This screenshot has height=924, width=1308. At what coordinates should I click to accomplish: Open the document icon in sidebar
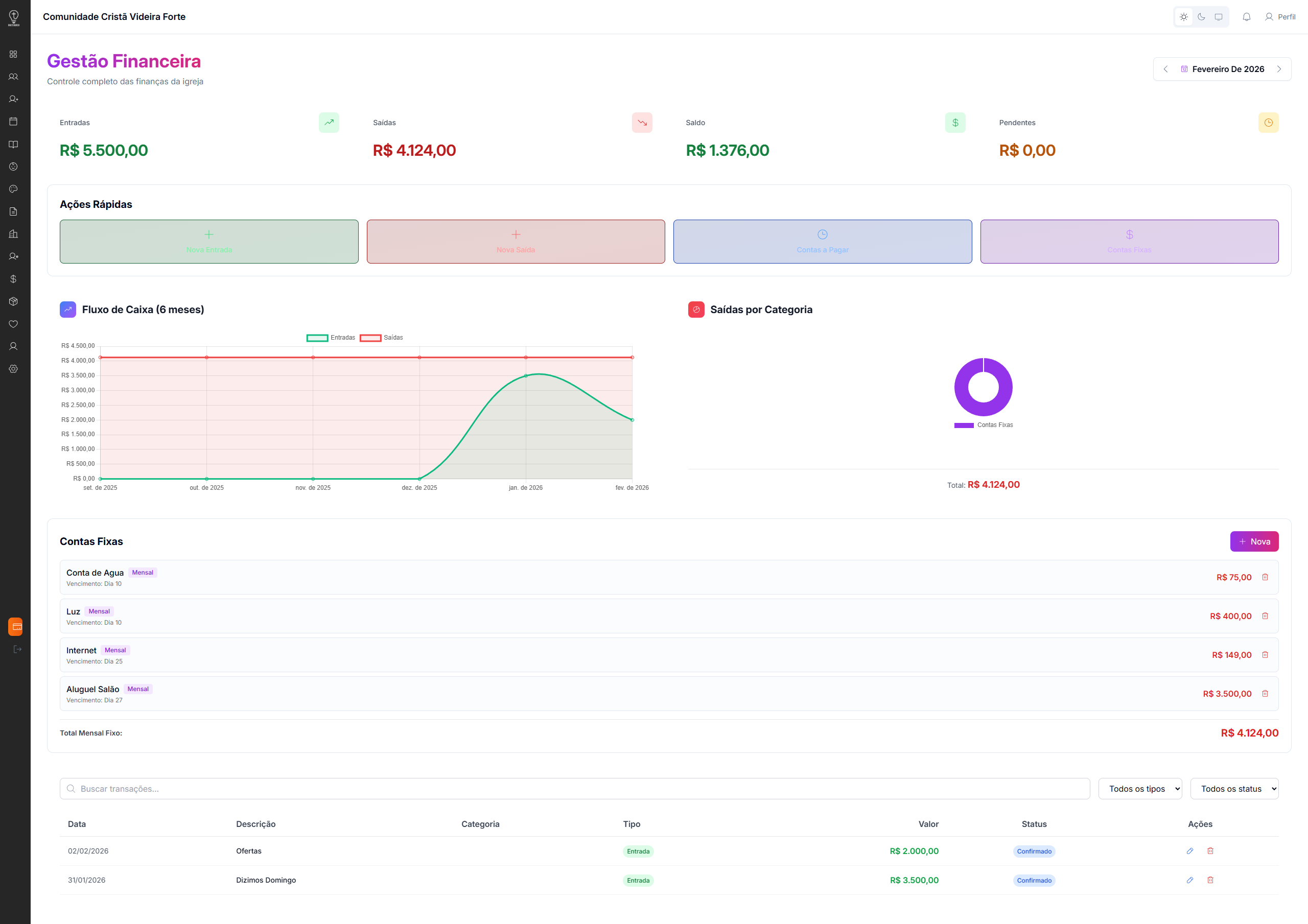click(14, 211)
